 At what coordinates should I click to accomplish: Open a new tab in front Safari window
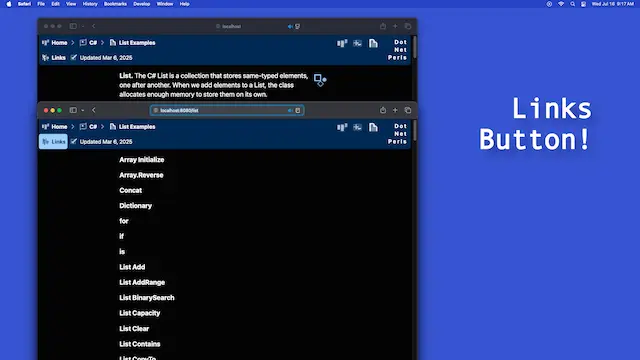point(395,110)
